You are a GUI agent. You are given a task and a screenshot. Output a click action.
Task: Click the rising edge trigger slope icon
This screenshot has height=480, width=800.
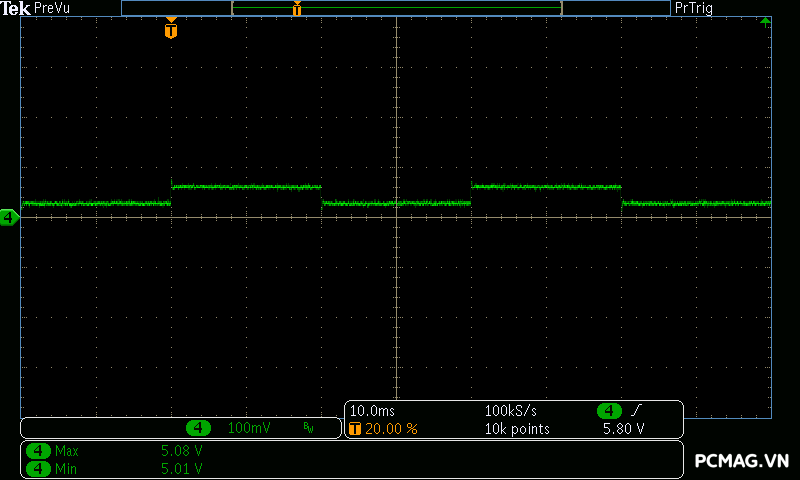(x=637, y=411)
